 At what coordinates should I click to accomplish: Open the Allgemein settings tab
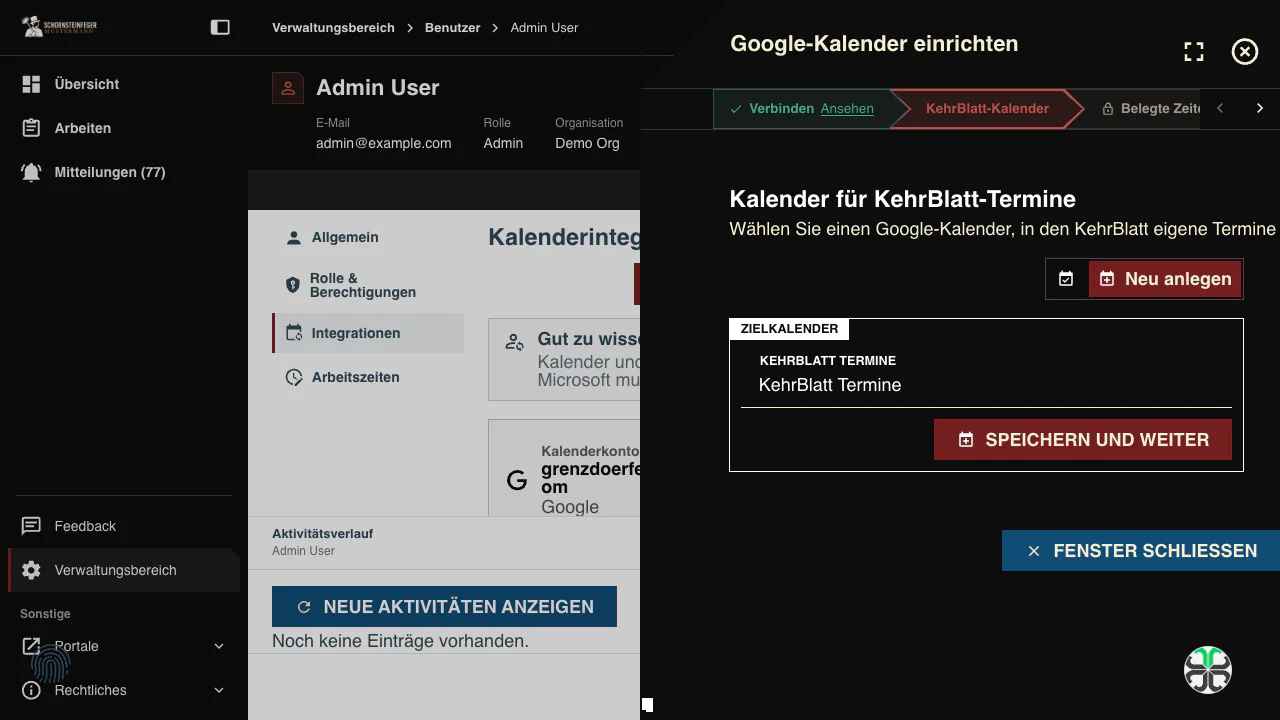tap(368, 237)
